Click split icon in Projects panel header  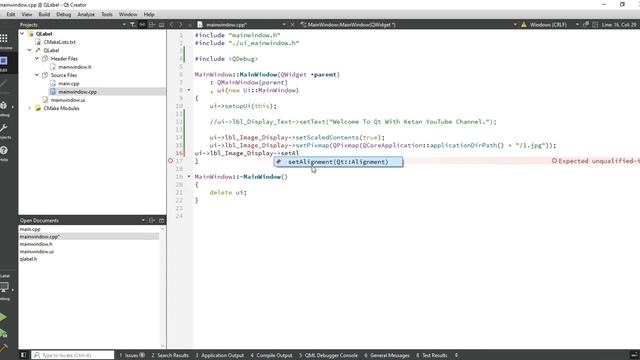[152, 24]
